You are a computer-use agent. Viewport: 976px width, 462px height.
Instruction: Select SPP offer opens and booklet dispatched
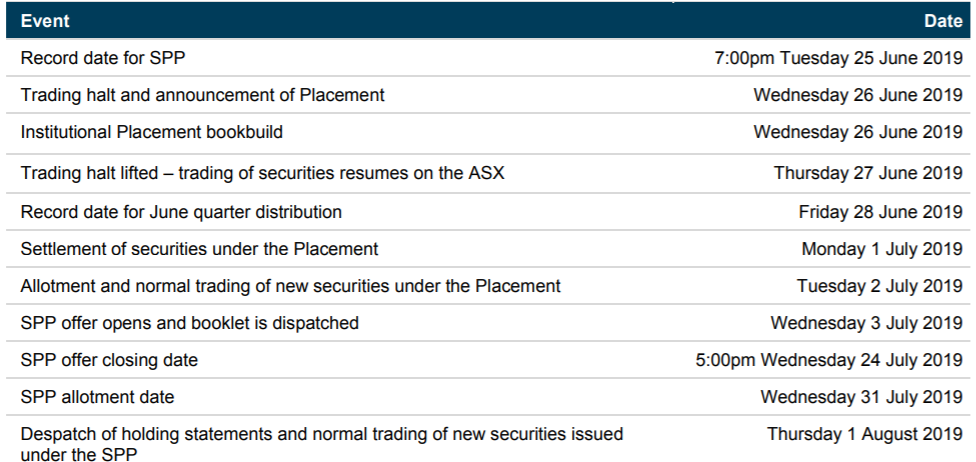189,323
